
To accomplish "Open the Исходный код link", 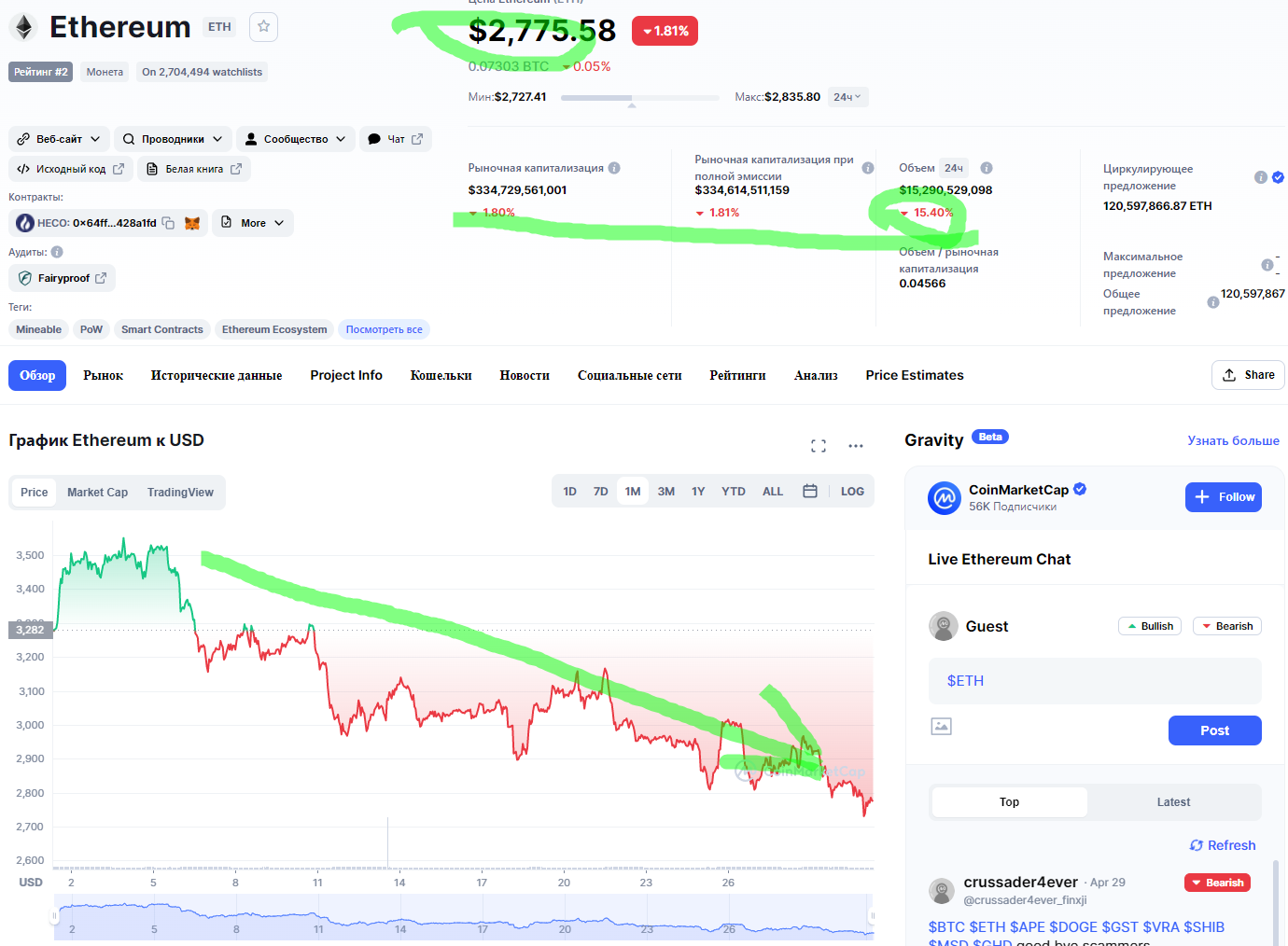I will [71, 169].
